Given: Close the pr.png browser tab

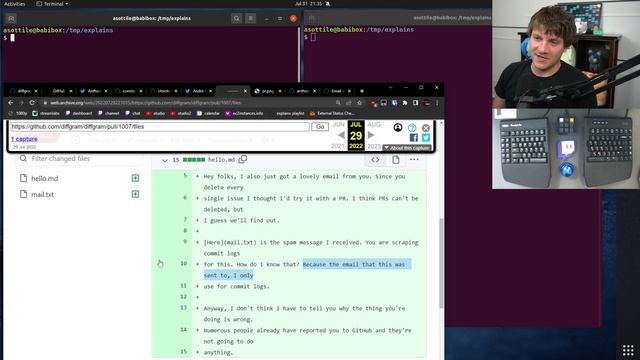Looking at the screenshot, I should (280, 91).
